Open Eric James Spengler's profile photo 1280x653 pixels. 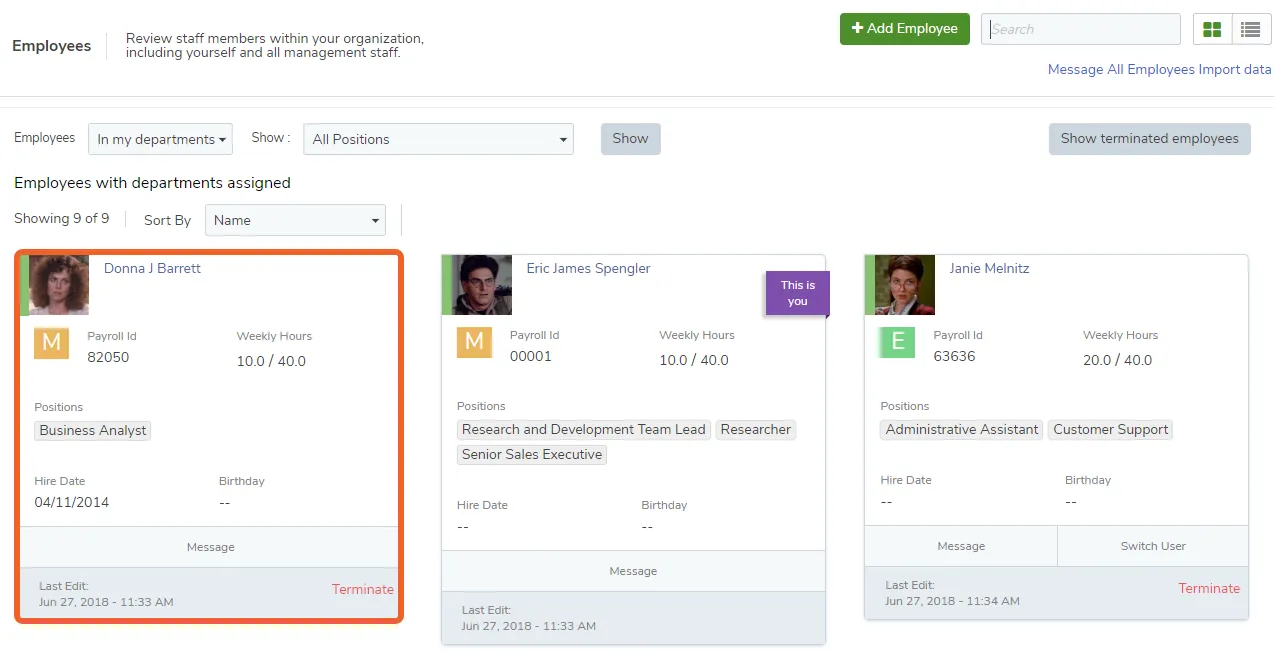[482, 285]
